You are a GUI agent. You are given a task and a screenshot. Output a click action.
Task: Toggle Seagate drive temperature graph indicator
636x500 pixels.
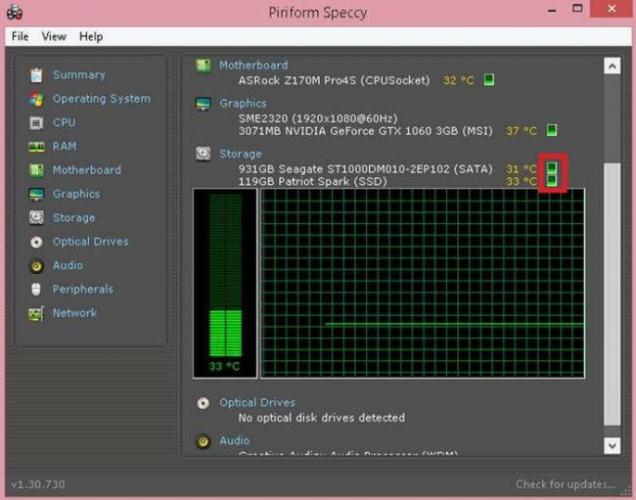point(551,168)
